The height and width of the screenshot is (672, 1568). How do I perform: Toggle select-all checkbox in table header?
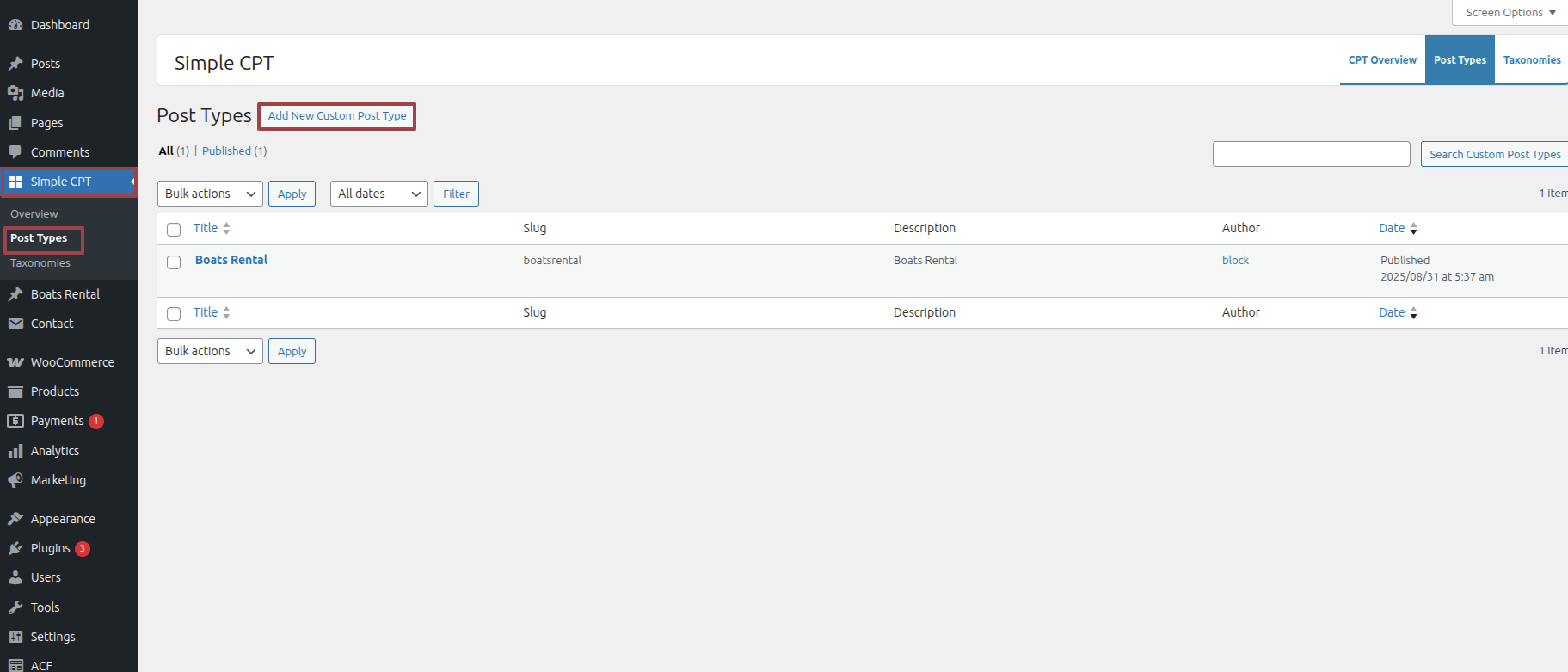[174, 230]
